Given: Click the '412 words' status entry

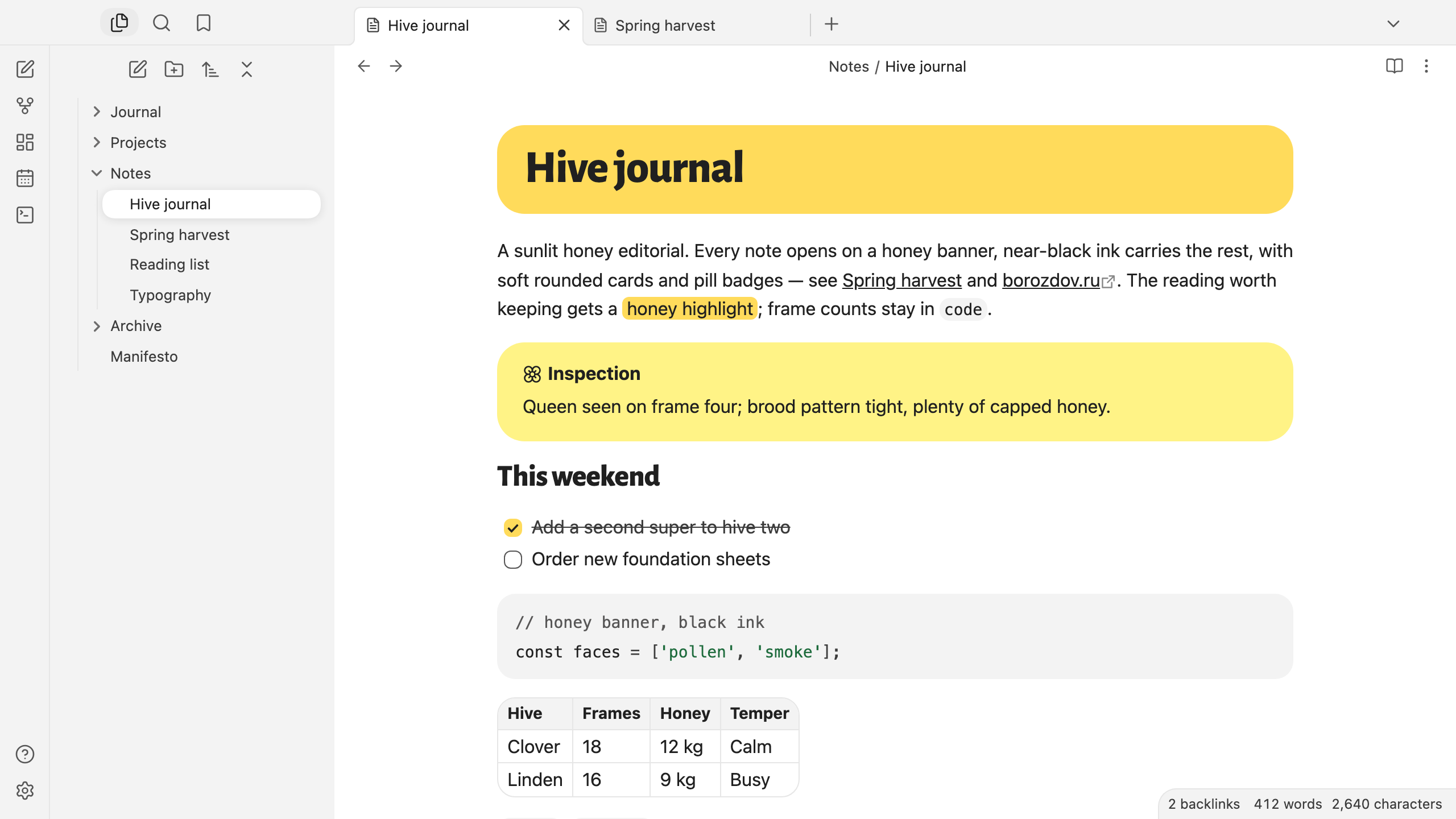Looking at the screenshot, I should point(1288,804).
